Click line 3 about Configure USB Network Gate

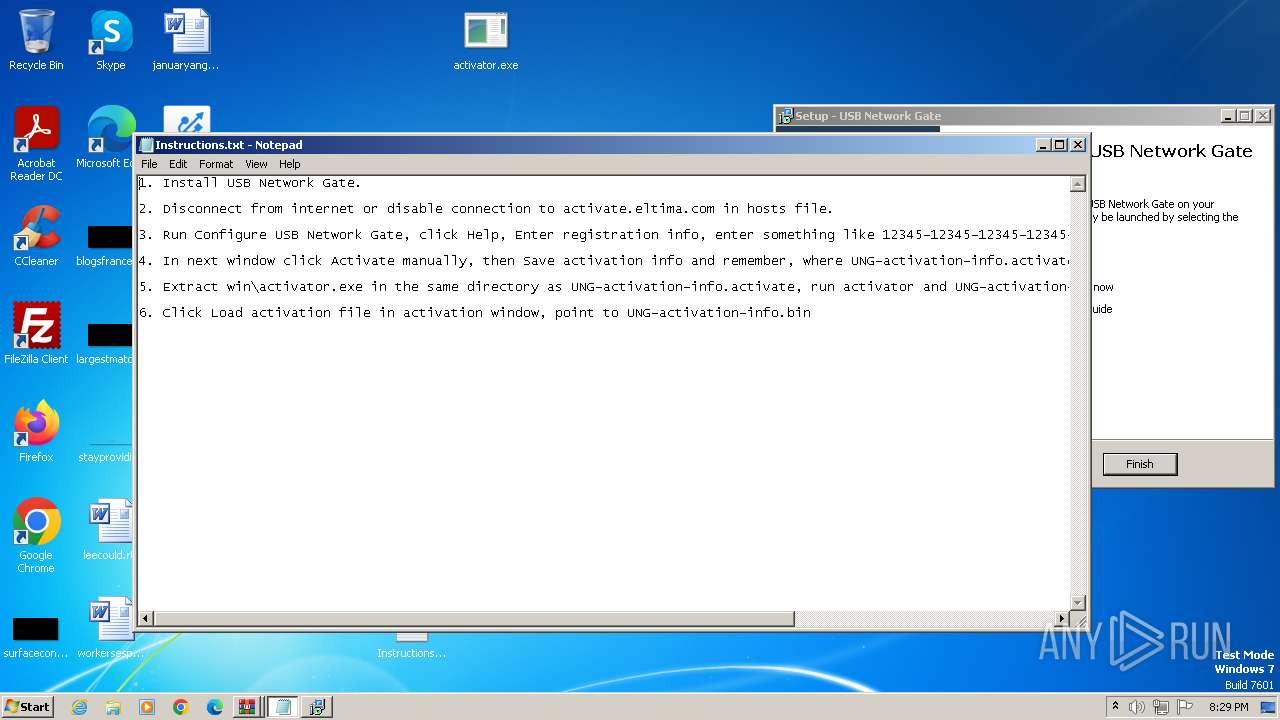tap(604, 235)
